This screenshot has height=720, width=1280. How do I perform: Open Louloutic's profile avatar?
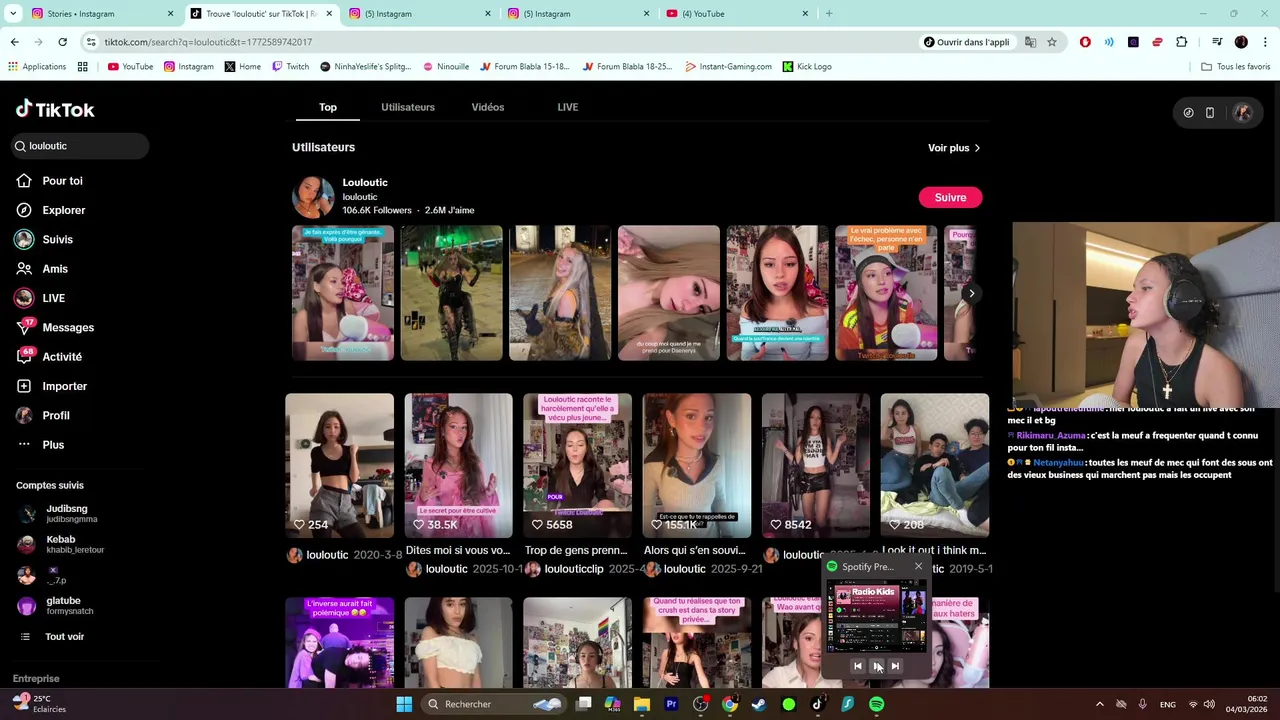(x=313, y=197)
